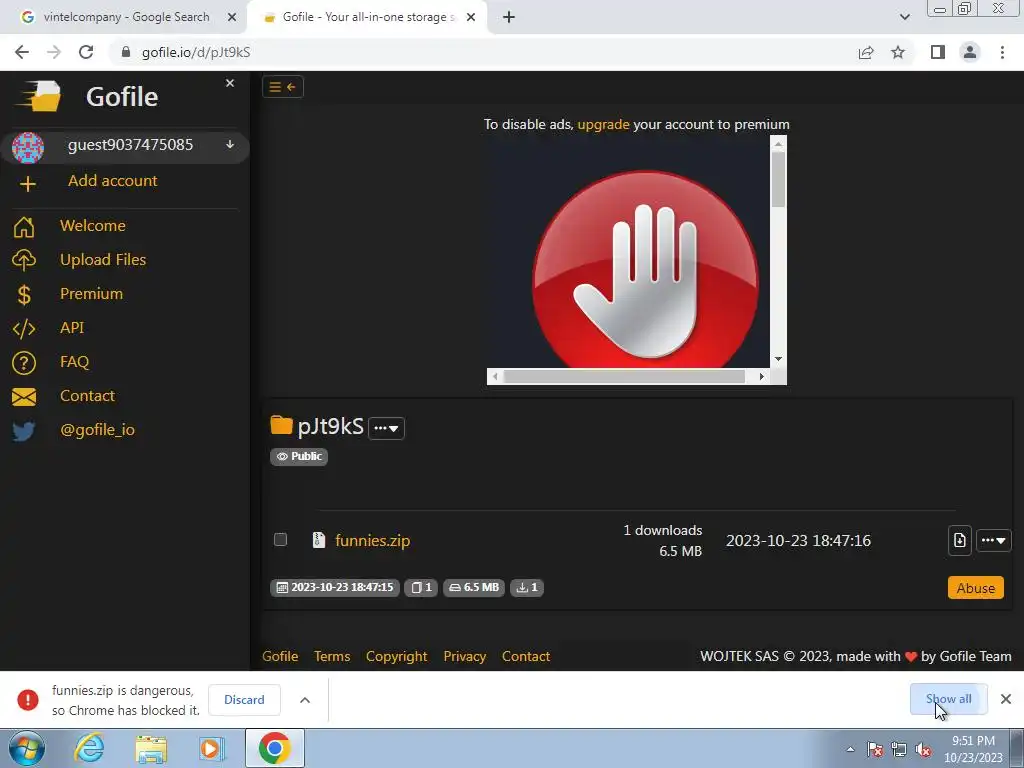The width and height of the screenshot is (1024, 768).
Task: Open the Welcome menu item
Action: pos(93,225)
